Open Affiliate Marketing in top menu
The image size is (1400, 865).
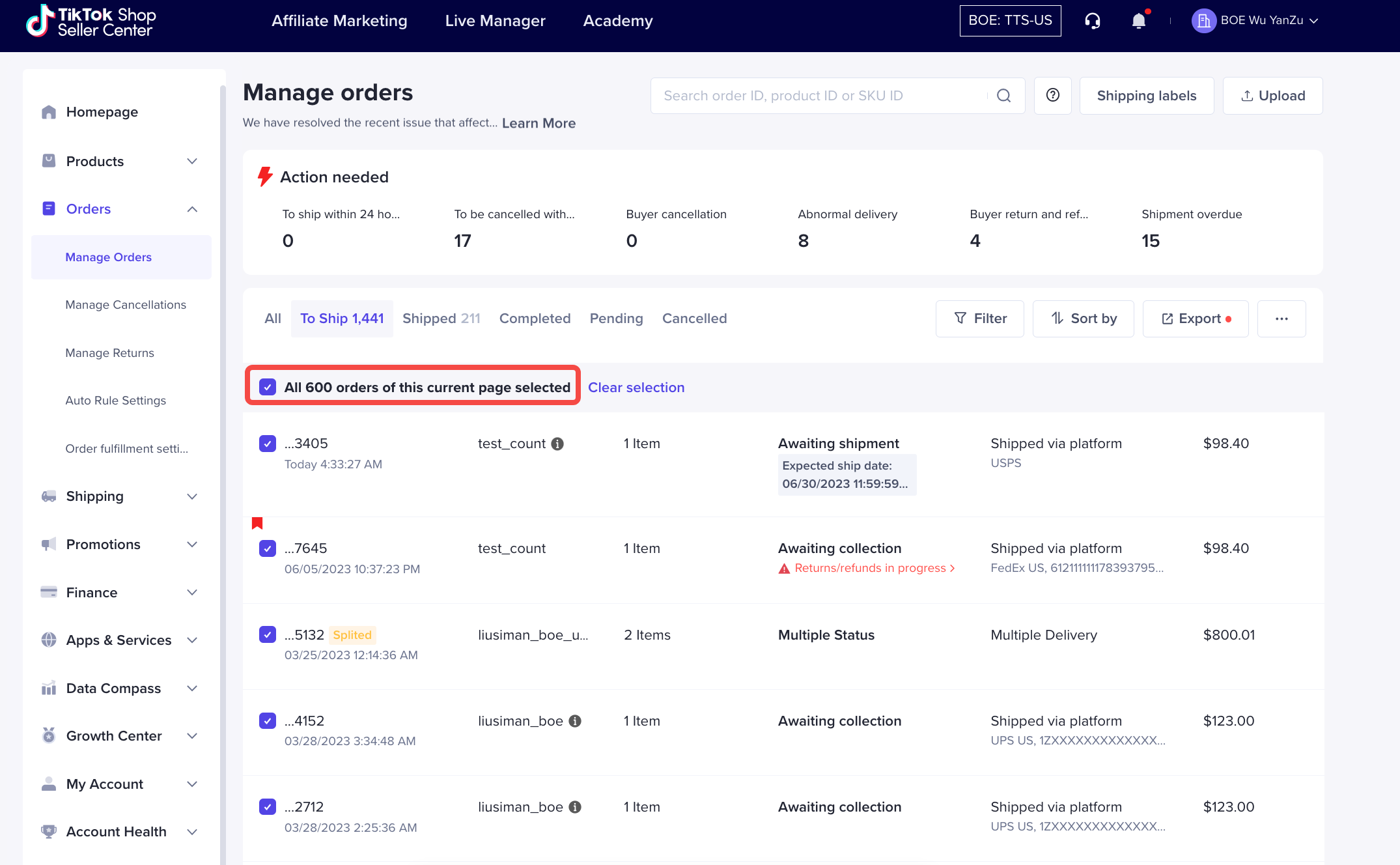(339, 21)
